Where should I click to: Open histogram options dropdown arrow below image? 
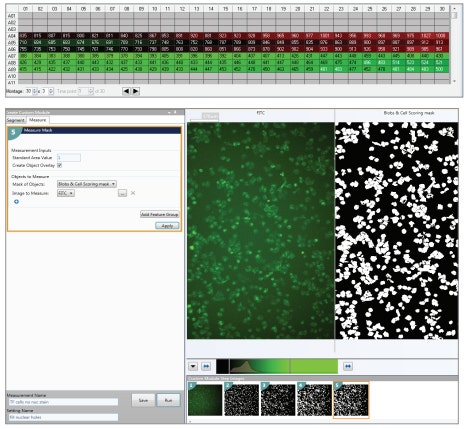click(x=193, y=366)
